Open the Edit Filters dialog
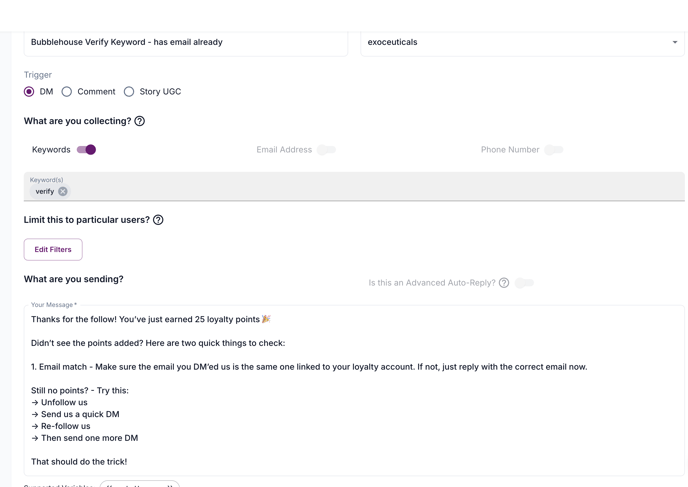The image size is (688, 487). (x=53, y=250)
